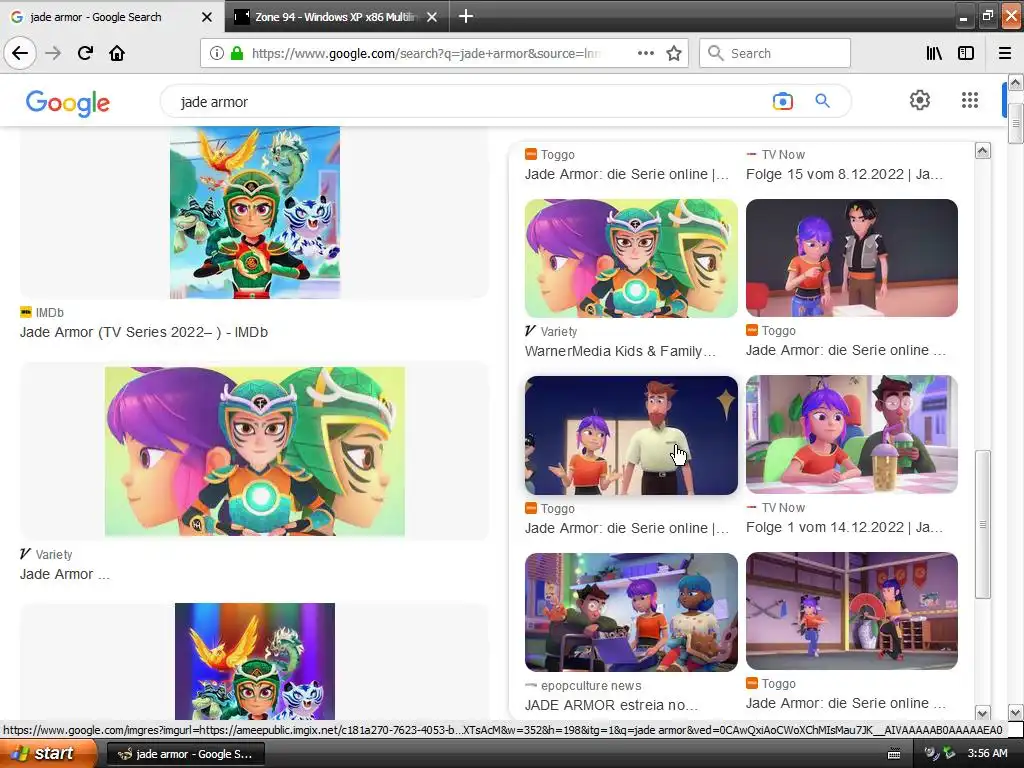The image size is (1024, 768).
Task: Open 'WarnerMedia Kids & Family...' link
Action: (x=620, y=351)
